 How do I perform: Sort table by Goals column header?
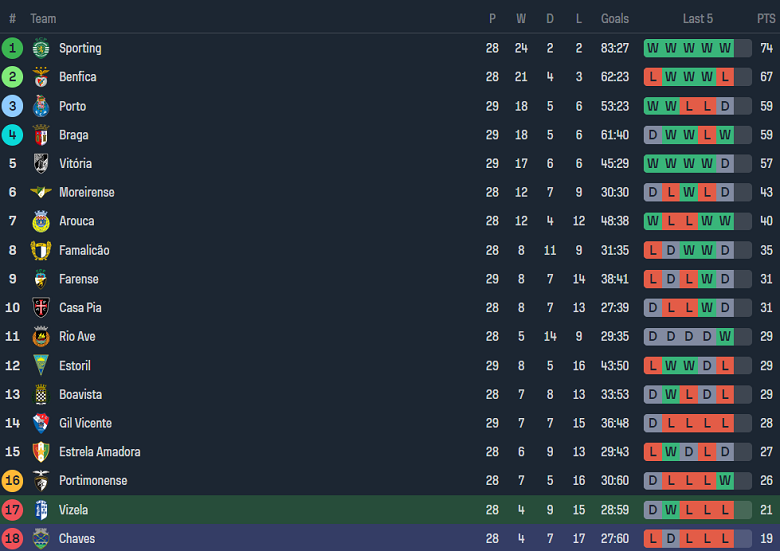click(x=615, y=19)
